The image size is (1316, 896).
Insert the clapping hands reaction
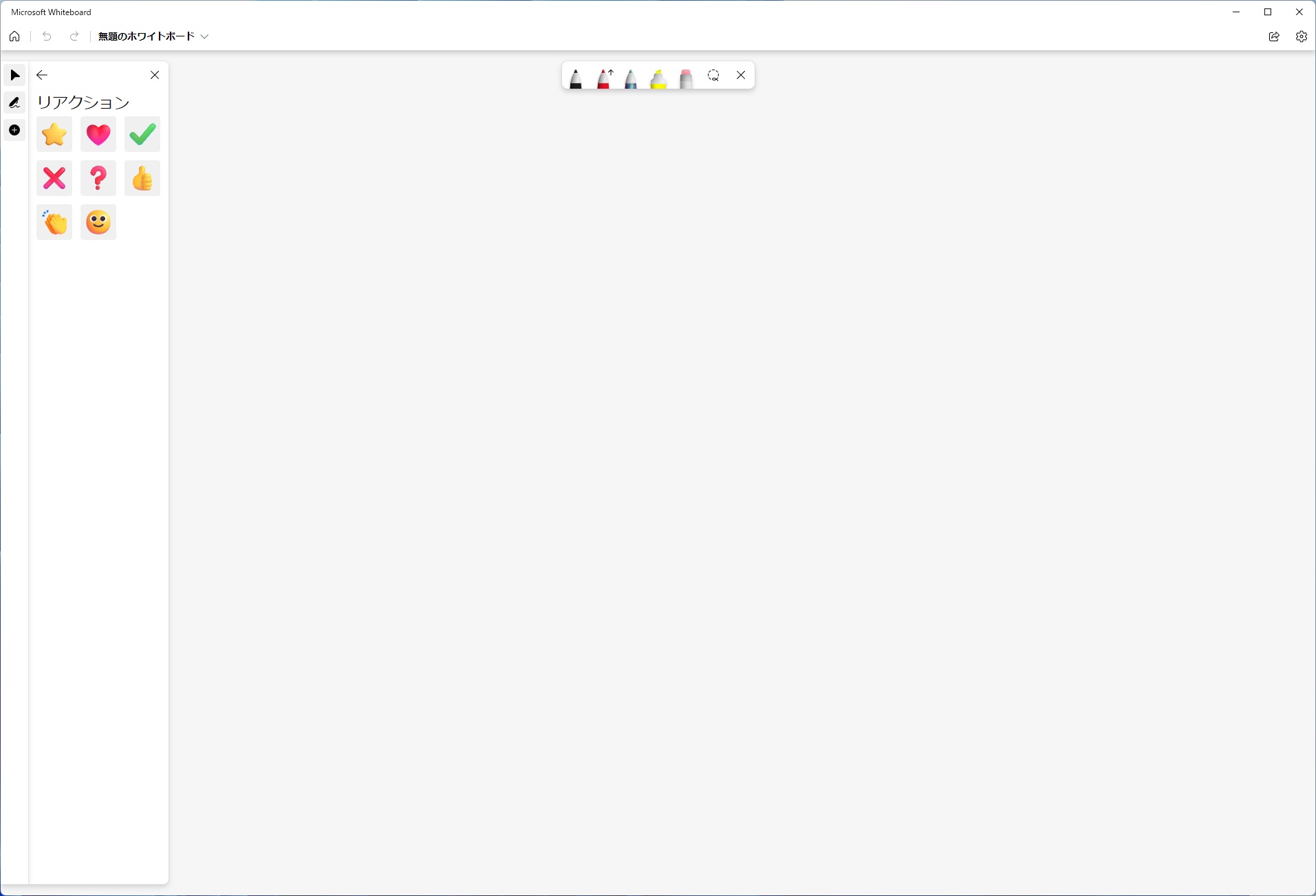click(x=54, y=222)
